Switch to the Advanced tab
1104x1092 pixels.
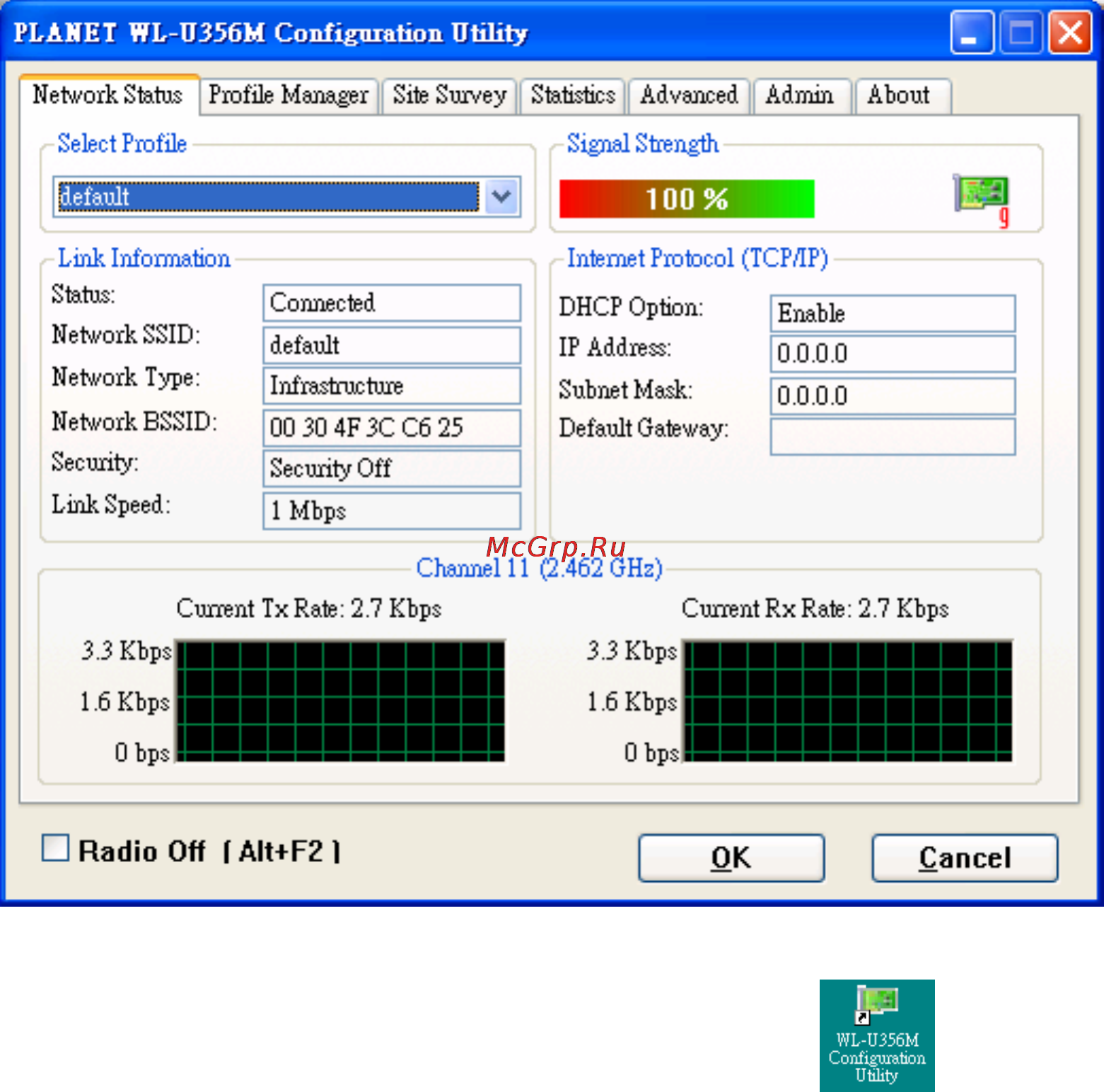click(689, 95)
